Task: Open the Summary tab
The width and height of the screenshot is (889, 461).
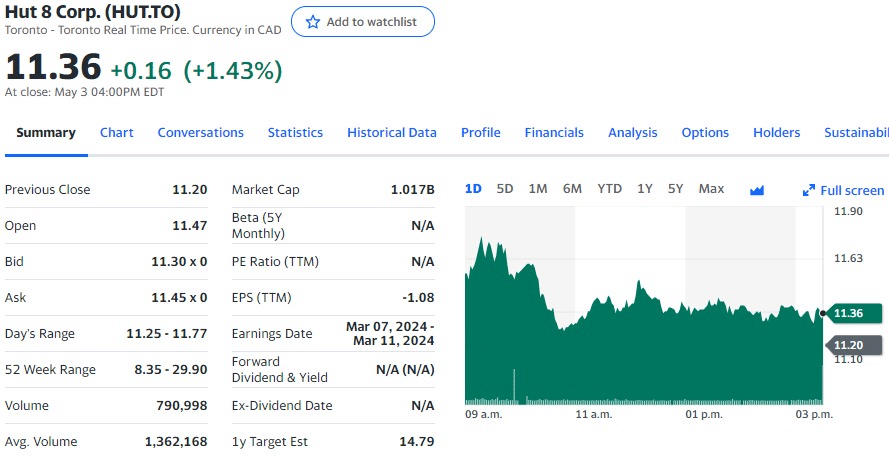Action: tap(46, 133)
